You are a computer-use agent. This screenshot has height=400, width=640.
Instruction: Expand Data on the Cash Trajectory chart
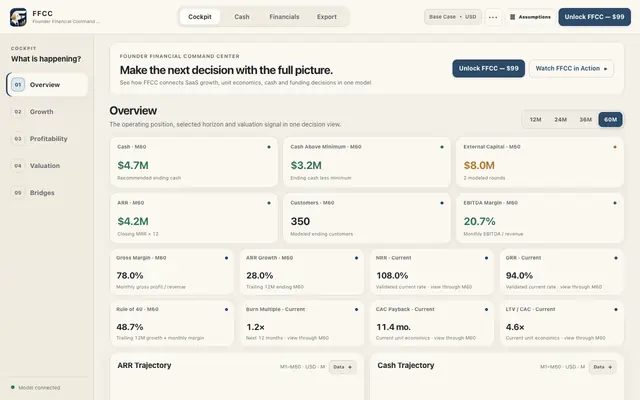pos(602,367)
